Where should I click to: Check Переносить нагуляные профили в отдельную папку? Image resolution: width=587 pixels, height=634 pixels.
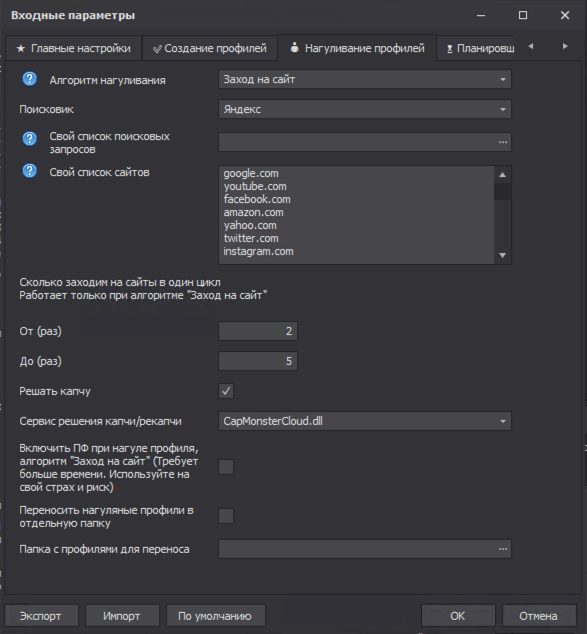point(226,516)
